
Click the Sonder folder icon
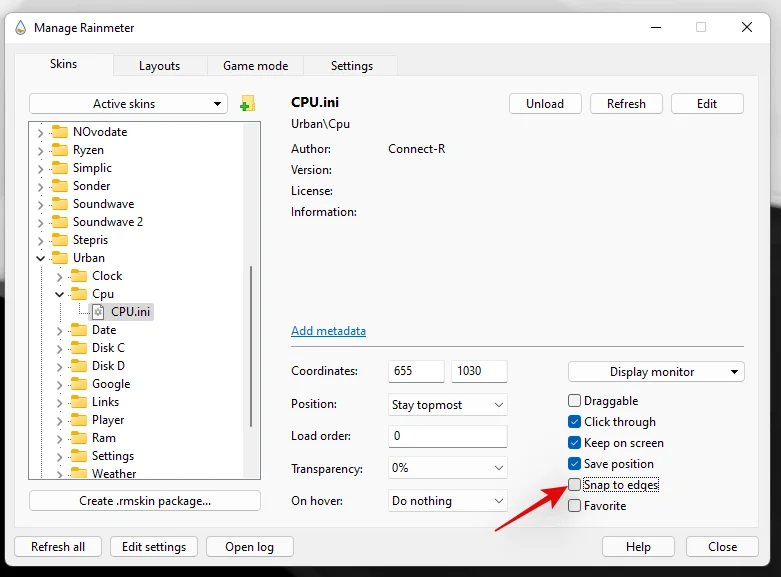click(x=60, y=186)
